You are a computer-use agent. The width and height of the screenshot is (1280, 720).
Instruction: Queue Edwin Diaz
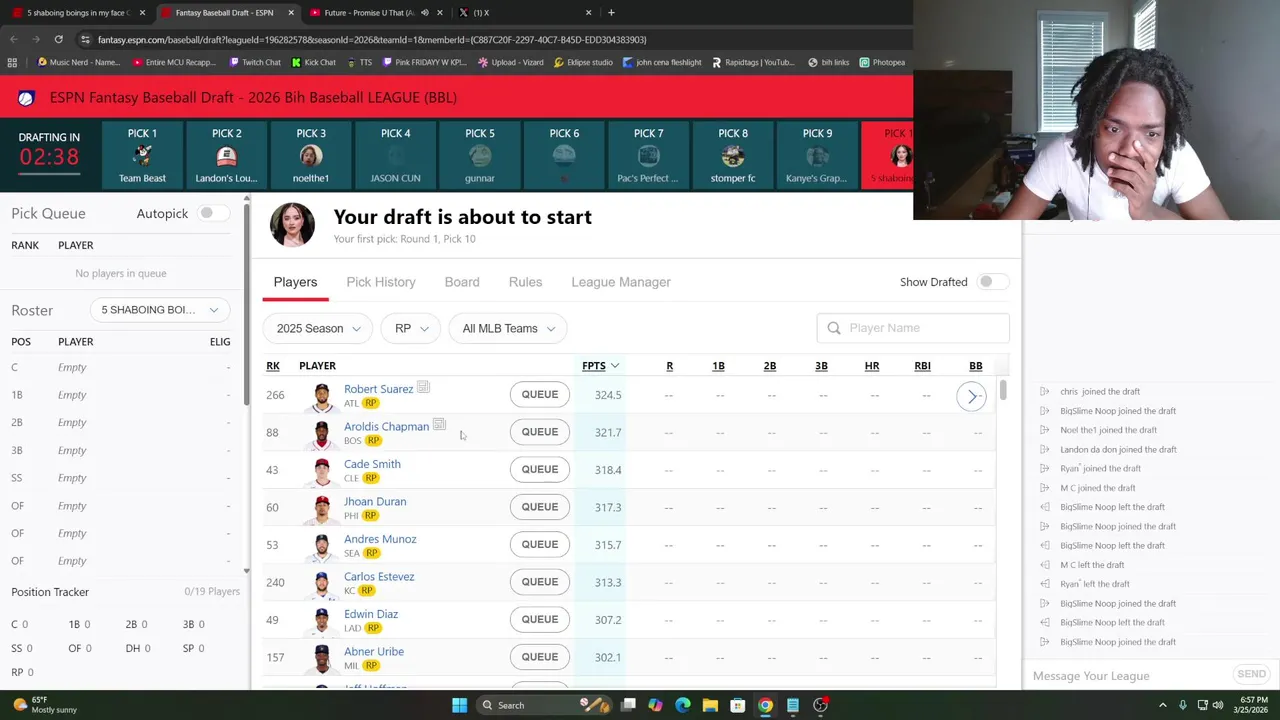[539, 619]
